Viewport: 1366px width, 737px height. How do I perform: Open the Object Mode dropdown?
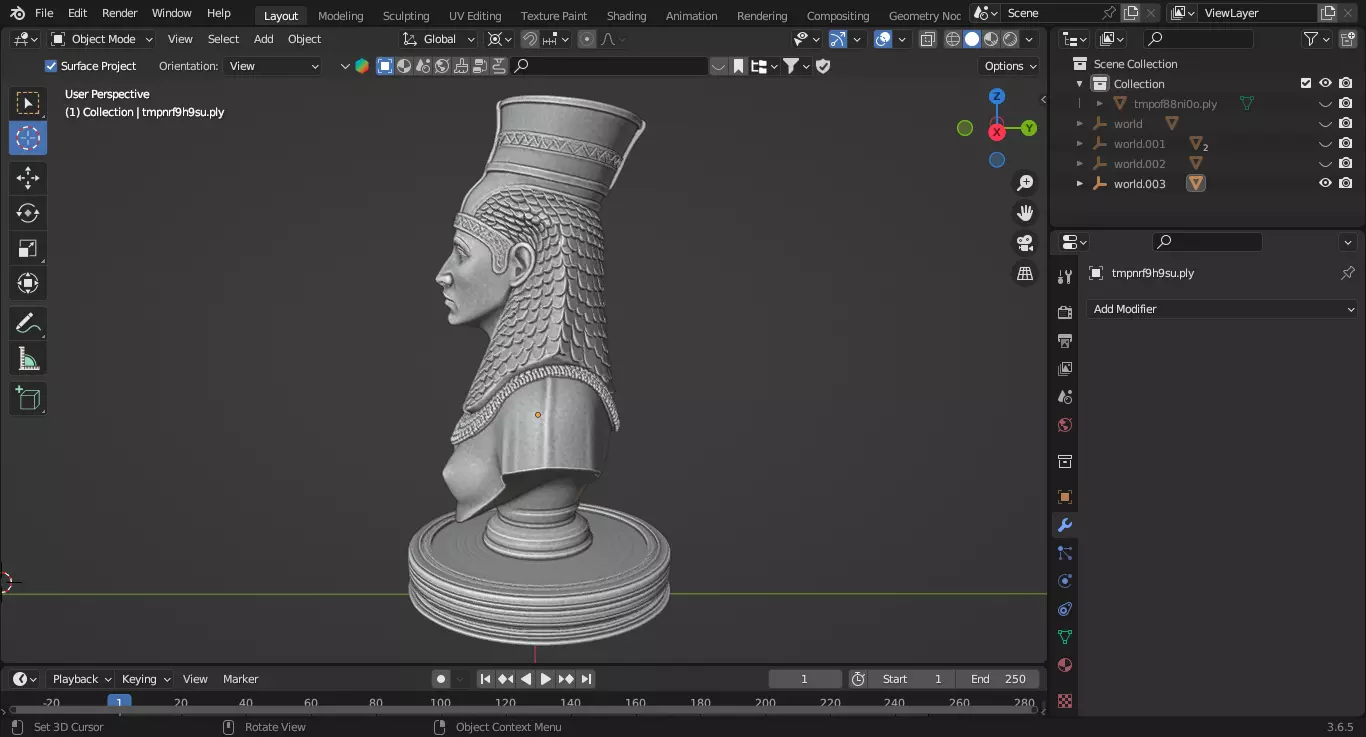[x=102, y=39]
